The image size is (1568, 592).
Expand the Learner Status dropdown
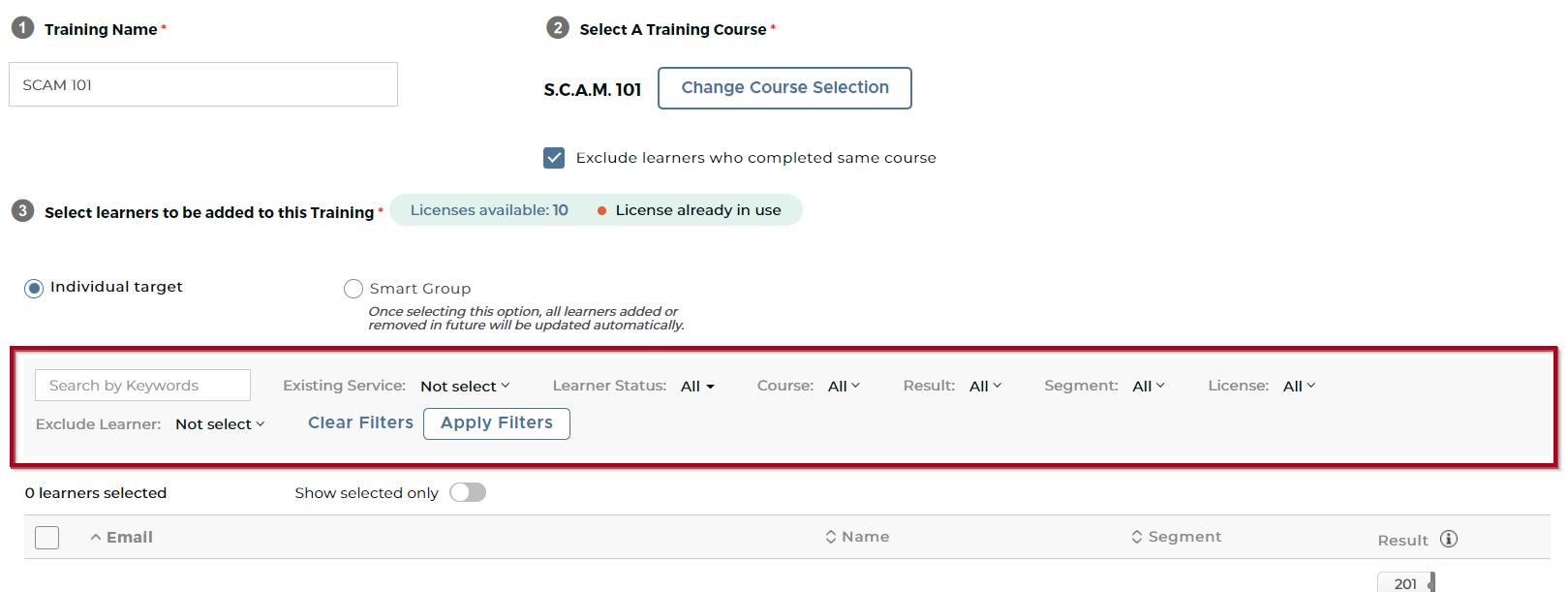[x=697, y=387]
